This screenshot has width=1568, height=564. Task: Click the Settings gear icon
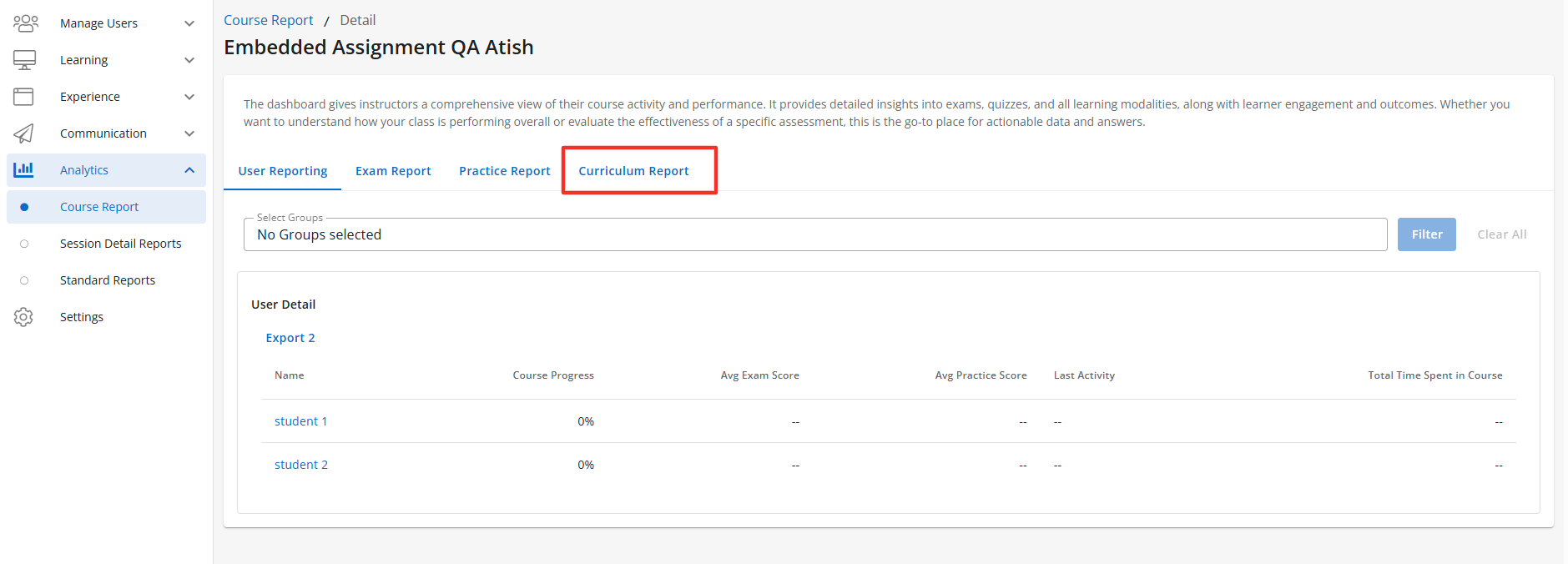(x=23, y=317)
